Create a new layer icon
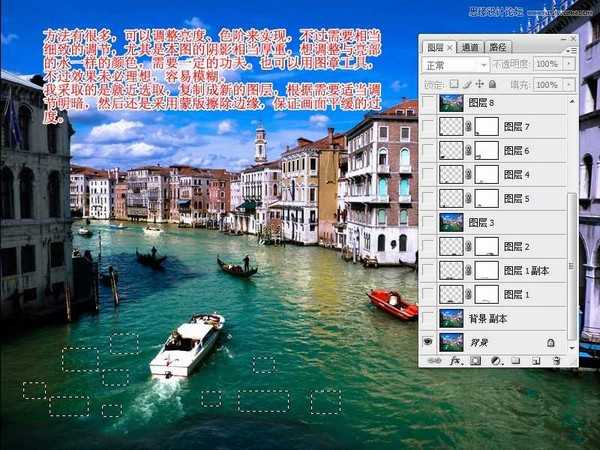 point(536,360)
